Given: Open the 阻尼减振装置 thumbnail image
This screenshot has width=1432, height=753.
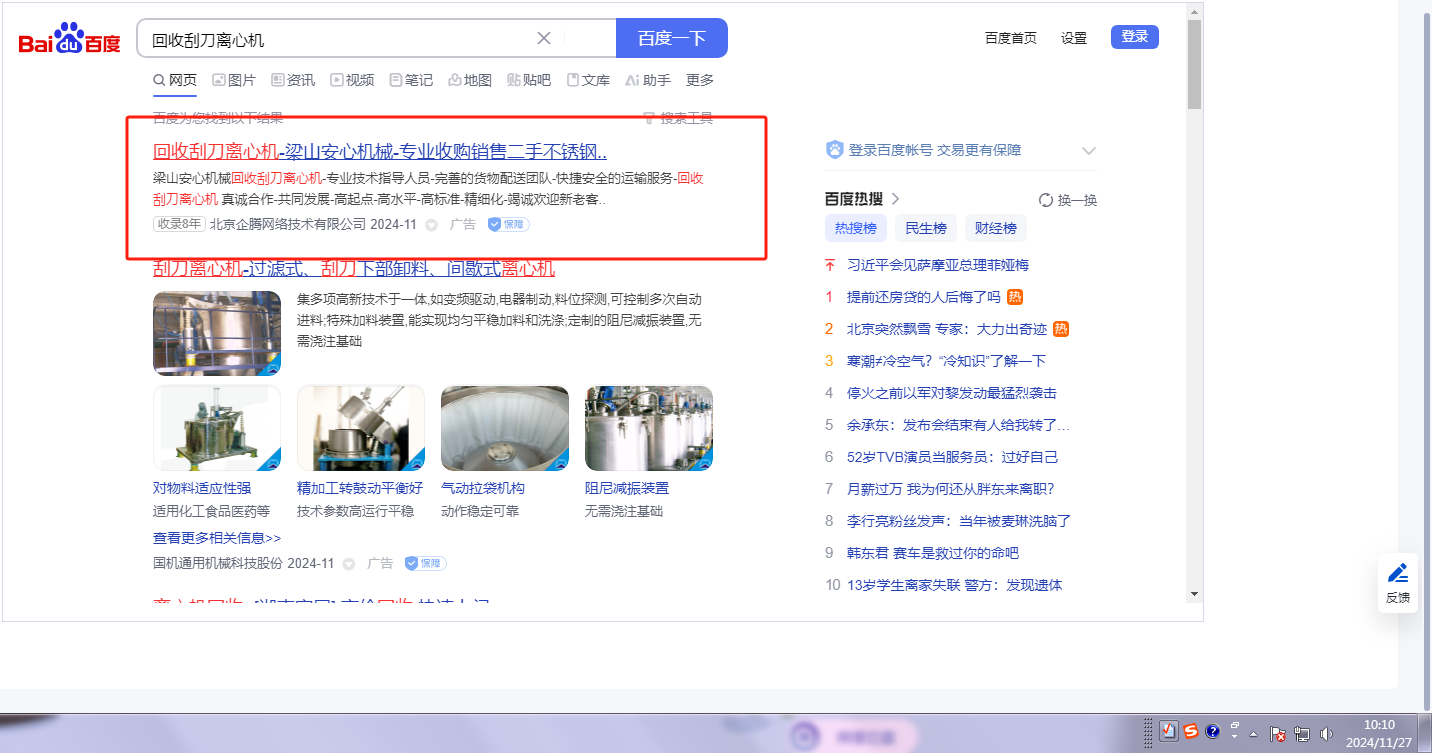Looking at the screenshot, I should click(x=649, y=428).
